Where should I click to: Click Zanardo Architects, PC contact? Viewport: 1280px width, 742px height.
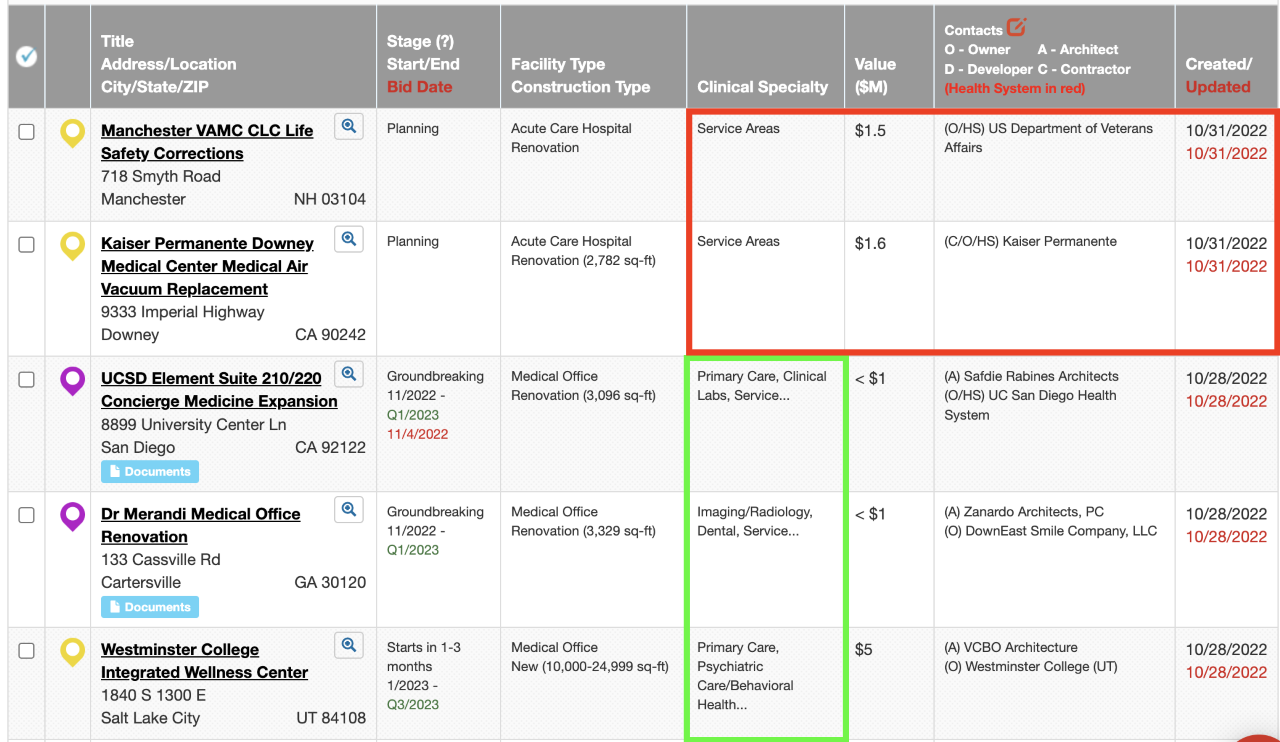[1024, 511]
